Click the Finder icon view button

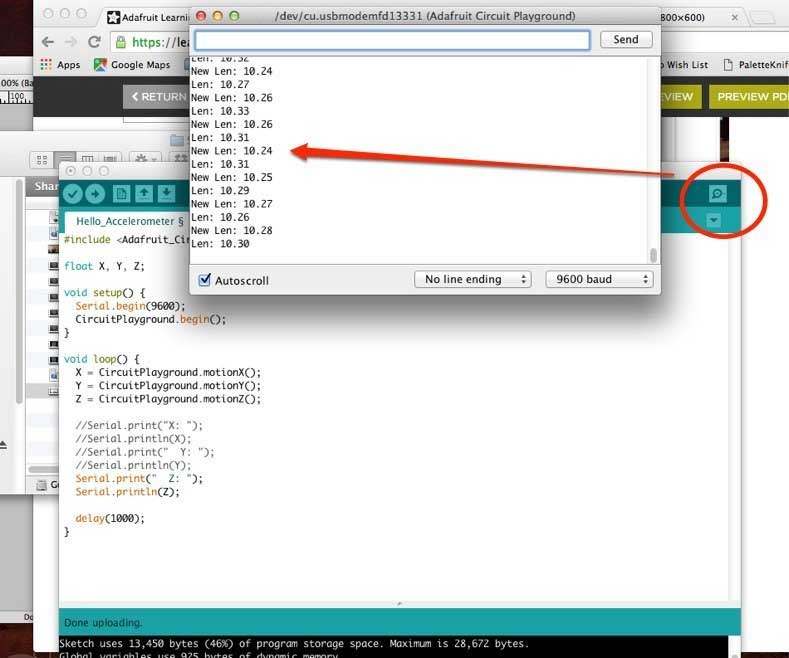[x=42, y=159]
